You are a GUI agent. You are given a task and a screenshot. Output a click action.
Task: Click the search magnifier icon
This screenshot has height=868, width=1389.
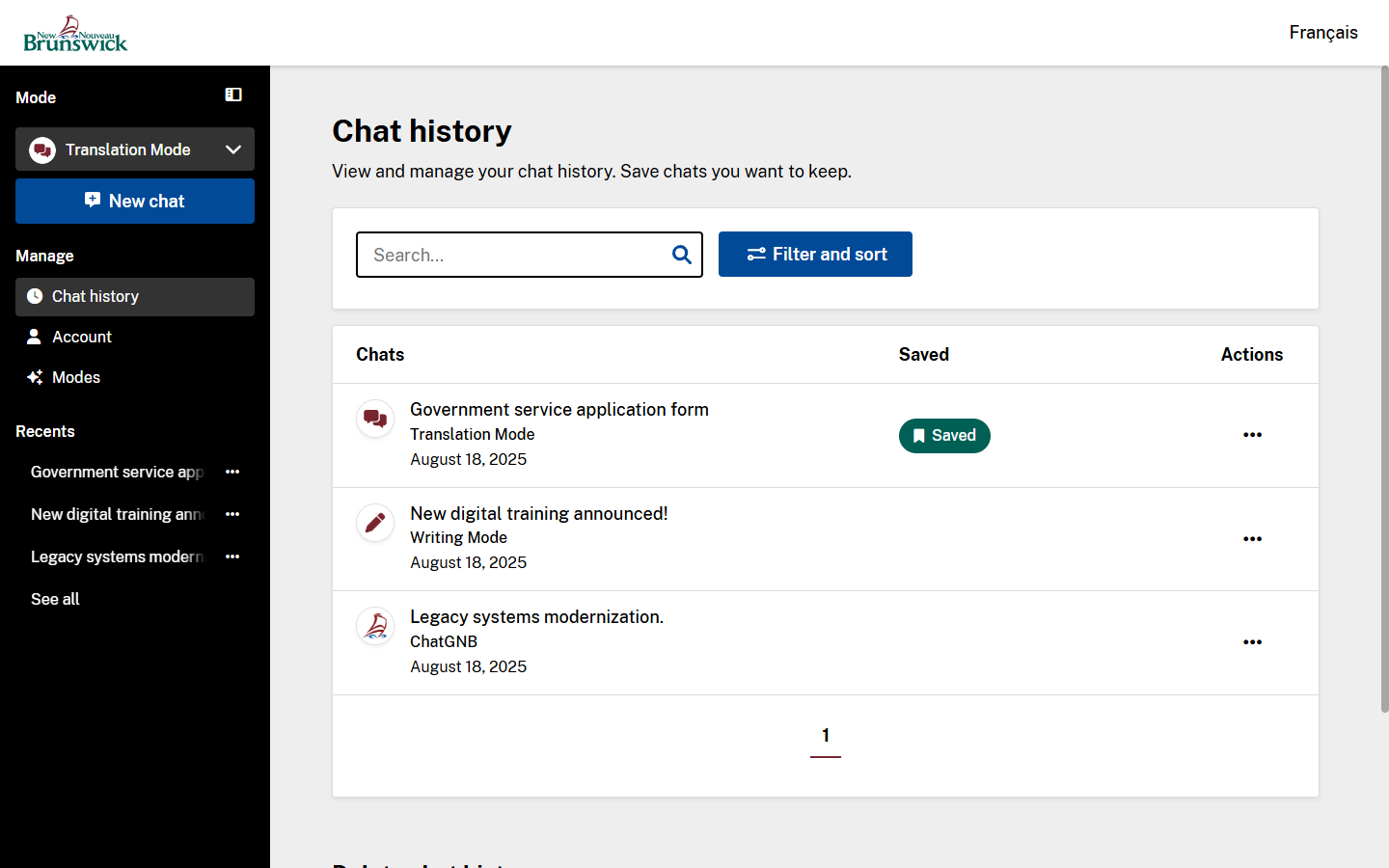[x=681, y=255]
